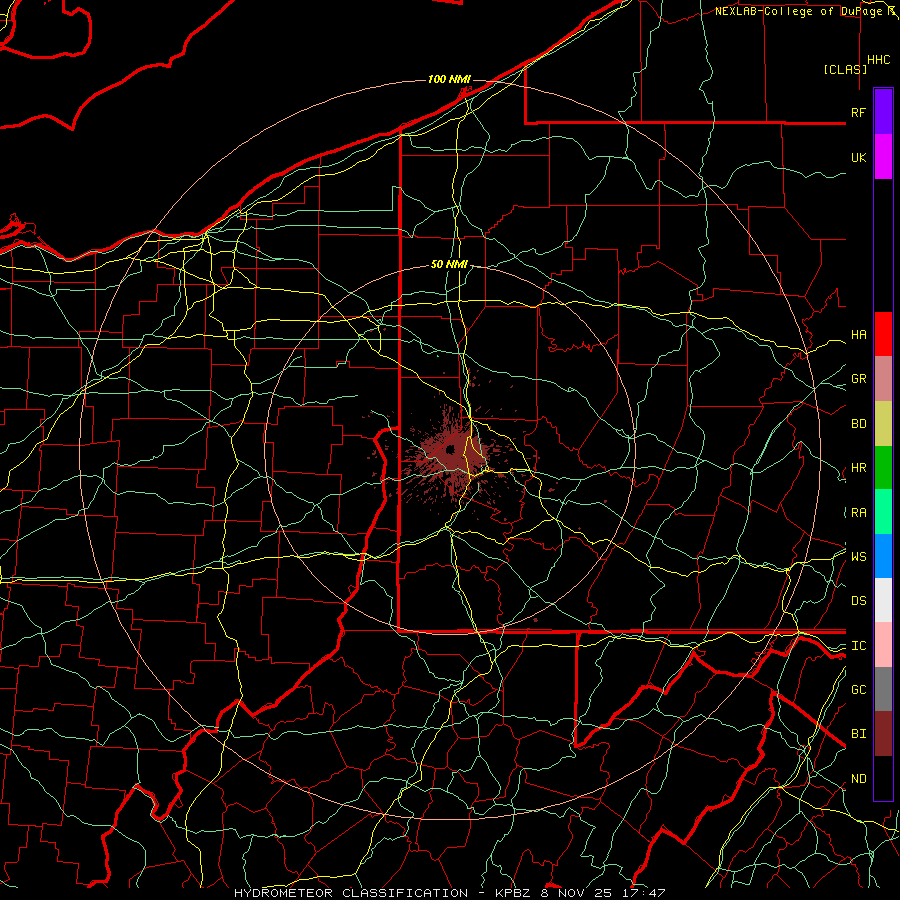Click the 'KPBZ' station identifier
Viewport: 900px width, 900px height.
click(513, 893)
